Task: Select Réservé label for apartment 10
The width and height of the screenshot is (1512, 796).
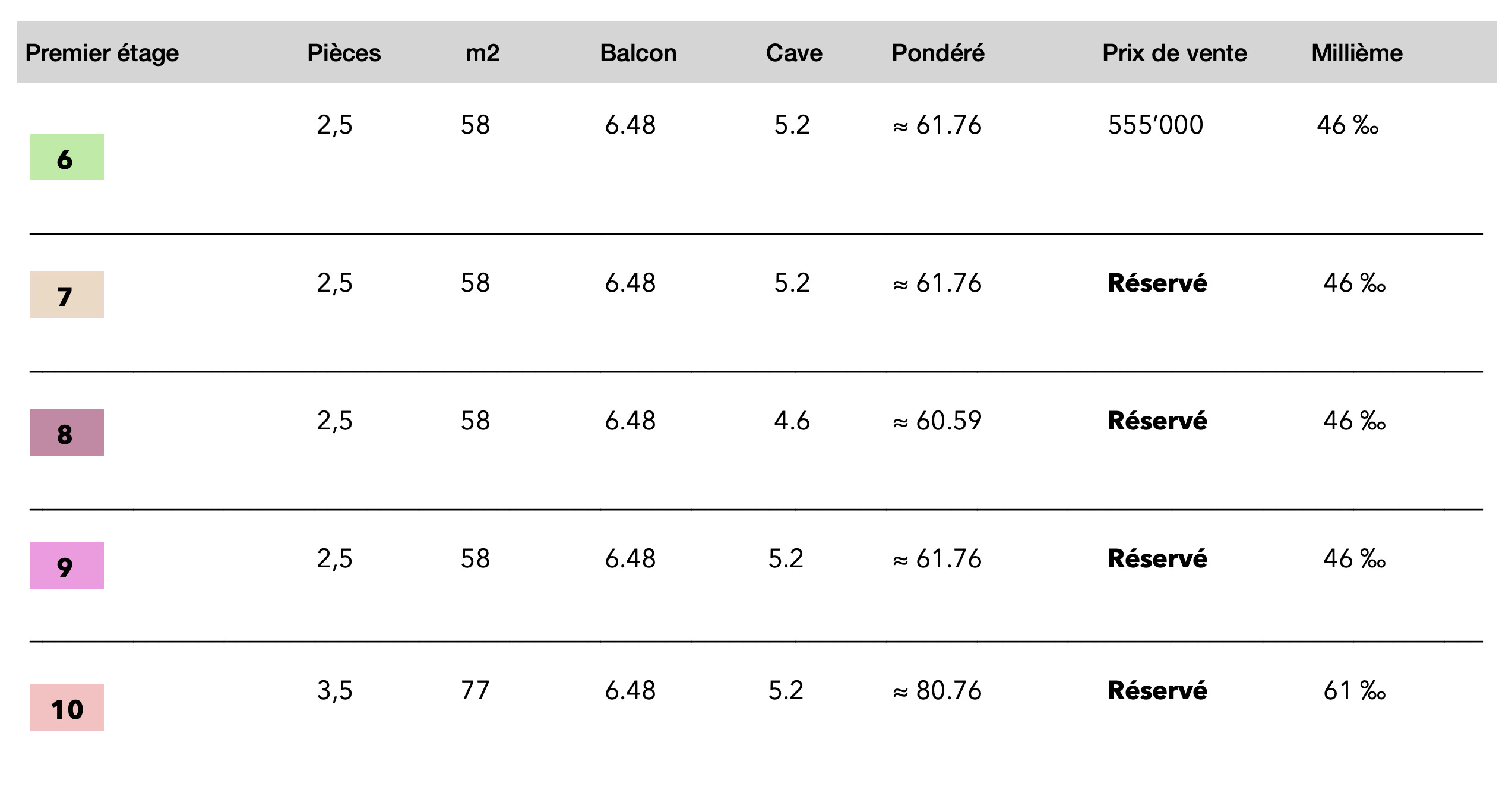Action: click(x=1157, y=691)
